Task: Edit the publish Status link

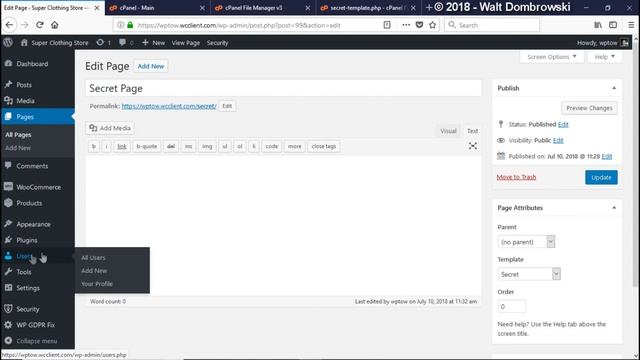Action: 563,124
